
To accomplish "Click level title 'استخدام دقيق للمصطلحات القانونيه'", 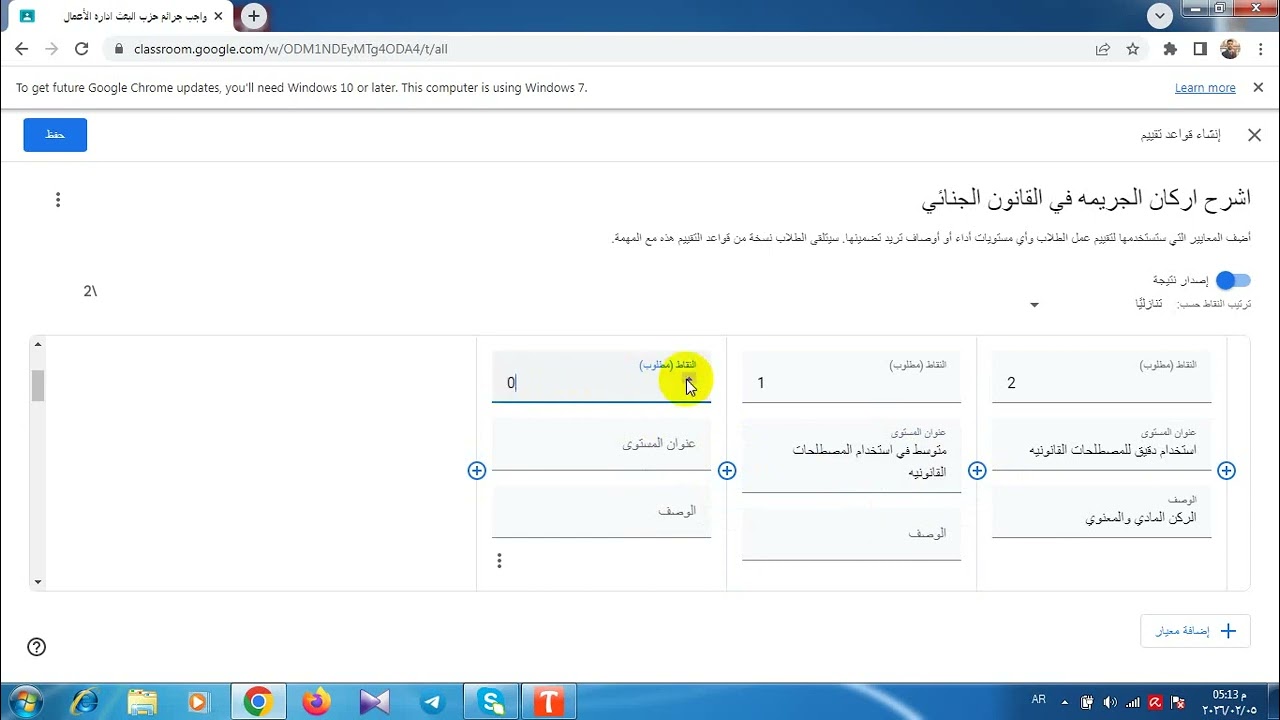I will click(1101, 444).
